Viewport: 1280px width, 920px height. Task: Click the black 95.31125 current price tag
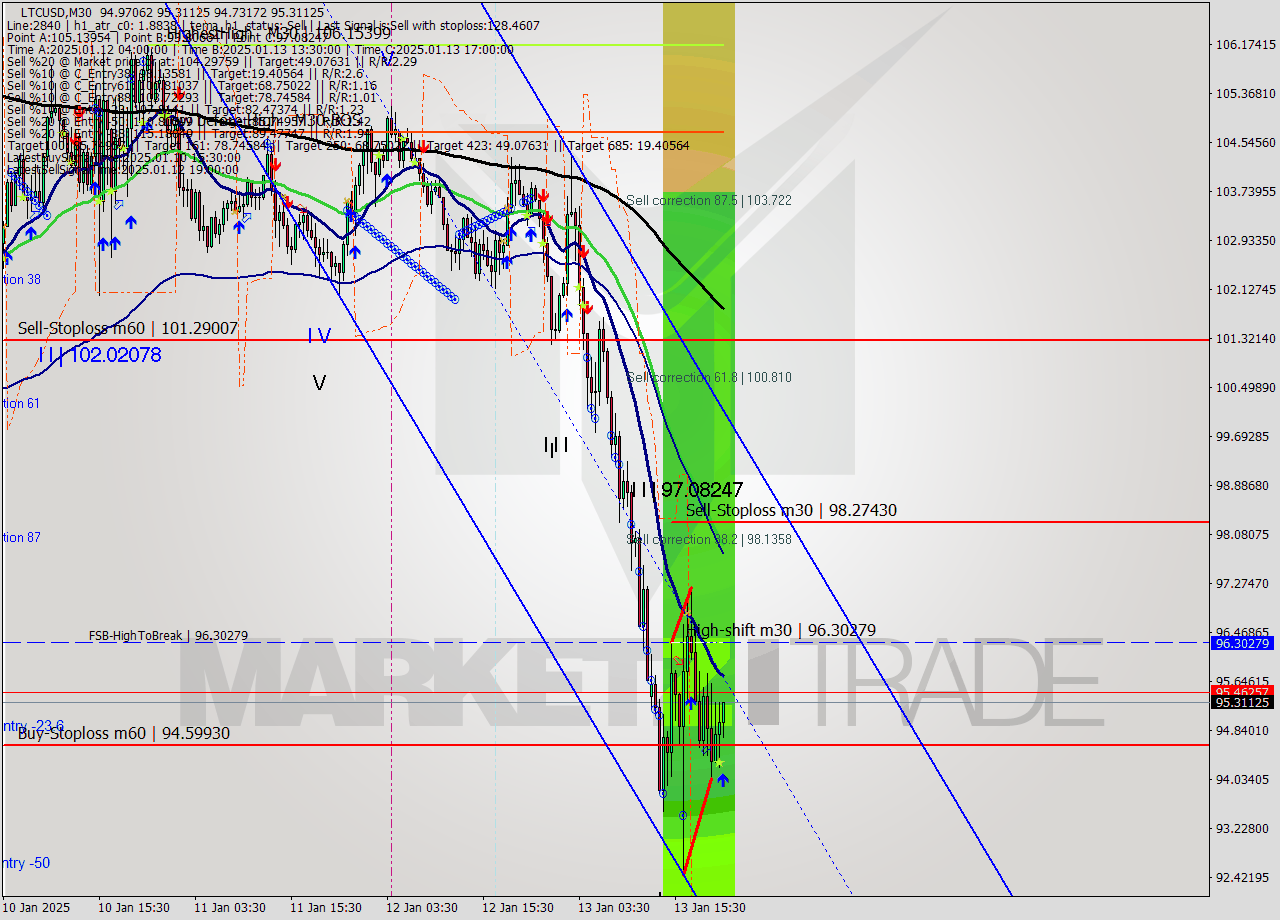(x=1242, y=702)
